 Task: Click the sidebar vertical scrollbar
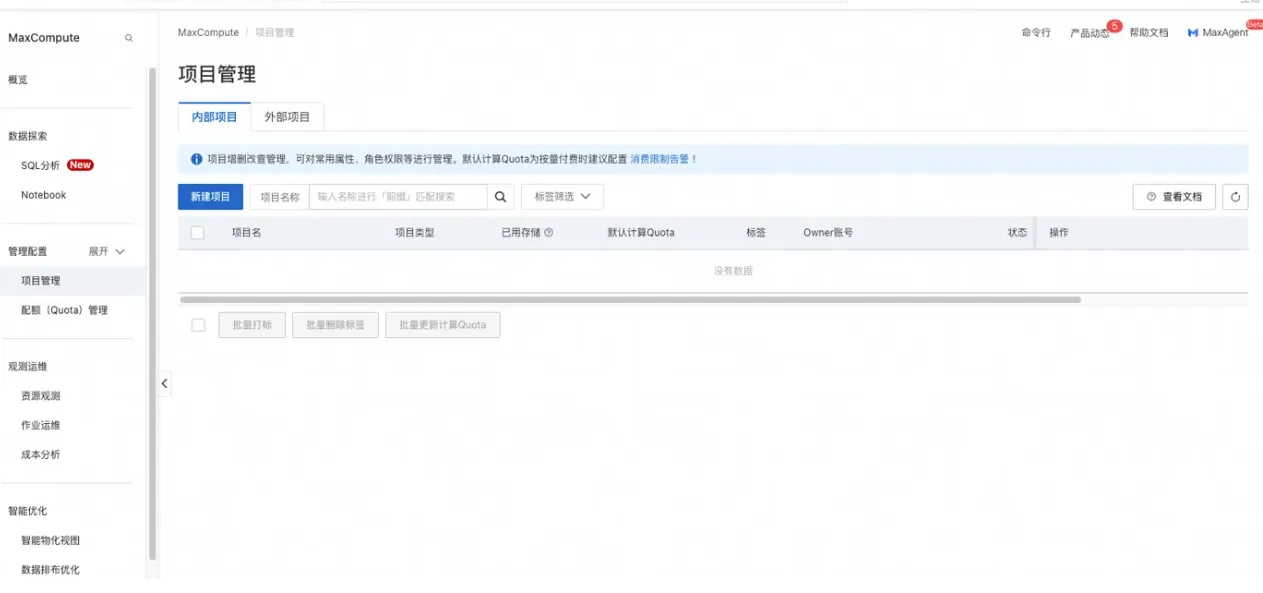click(x=152, y=313)
